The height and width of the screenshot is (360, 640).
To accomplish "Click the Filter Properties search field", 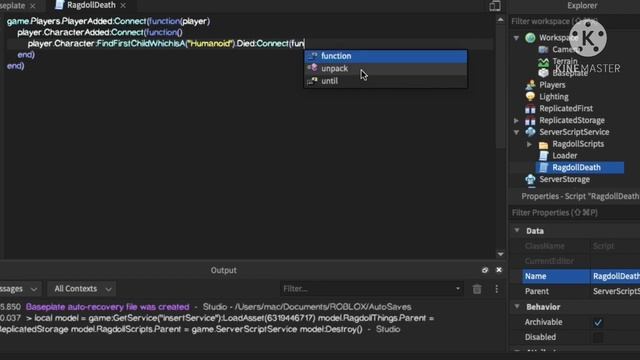I will pyautogui.click(x=575, y=213).
